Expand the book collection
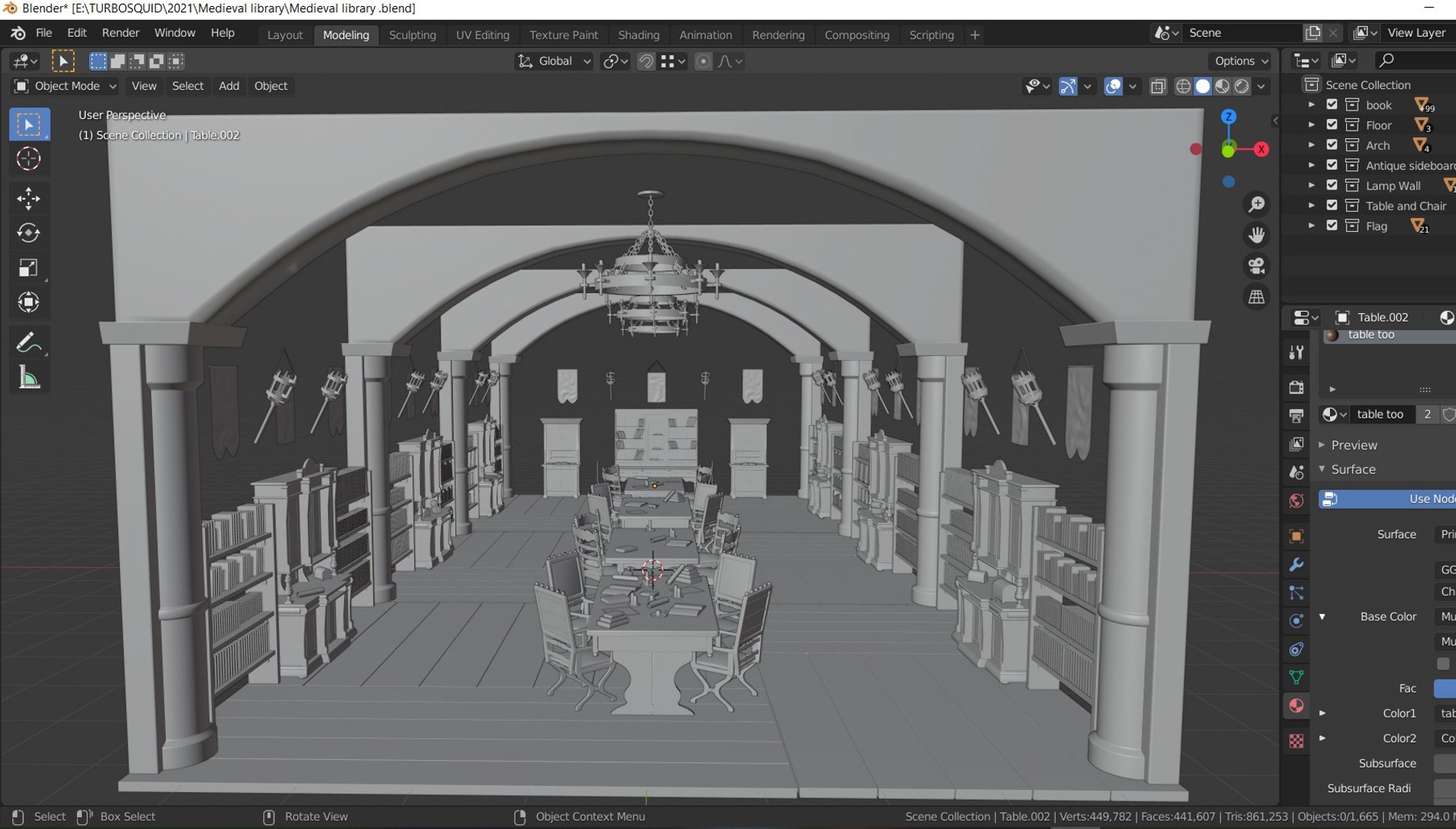The width and height of the screenshot is (1456, 829). (1312, 104)
